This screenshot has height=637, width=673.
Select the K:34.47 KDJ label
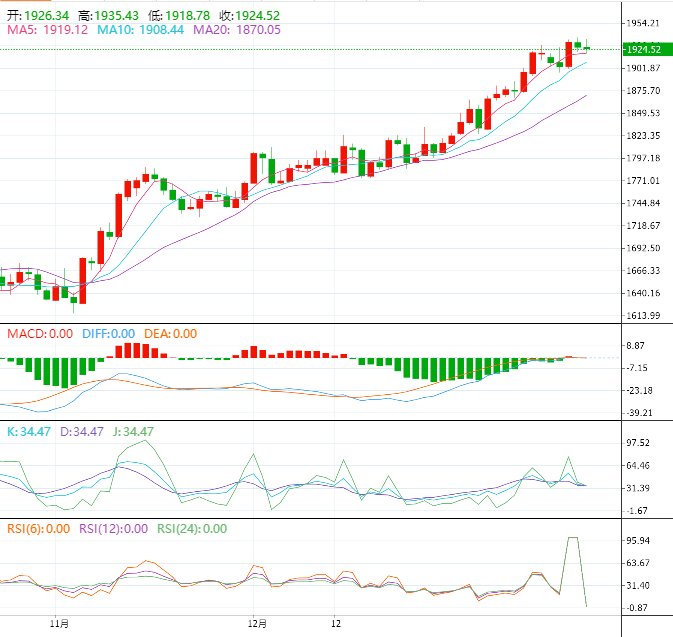[x=29, y=432]
